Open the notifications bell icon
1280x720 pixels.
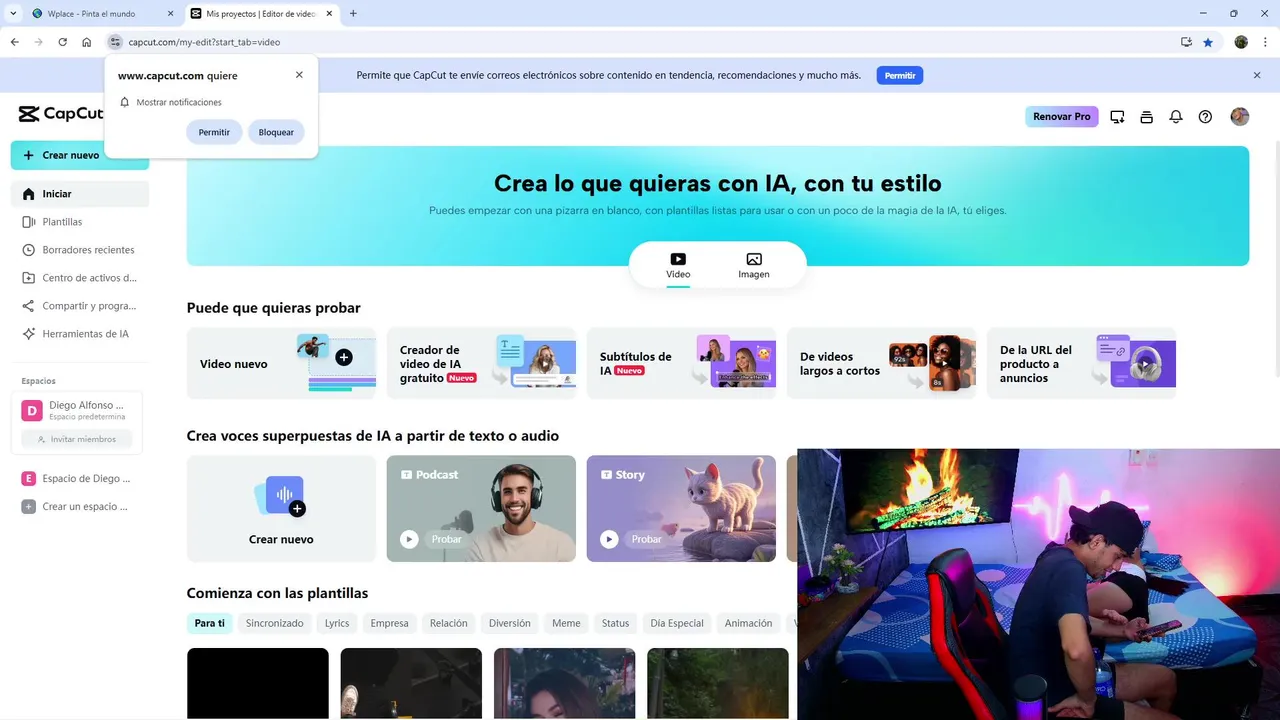coord(1176,117)
